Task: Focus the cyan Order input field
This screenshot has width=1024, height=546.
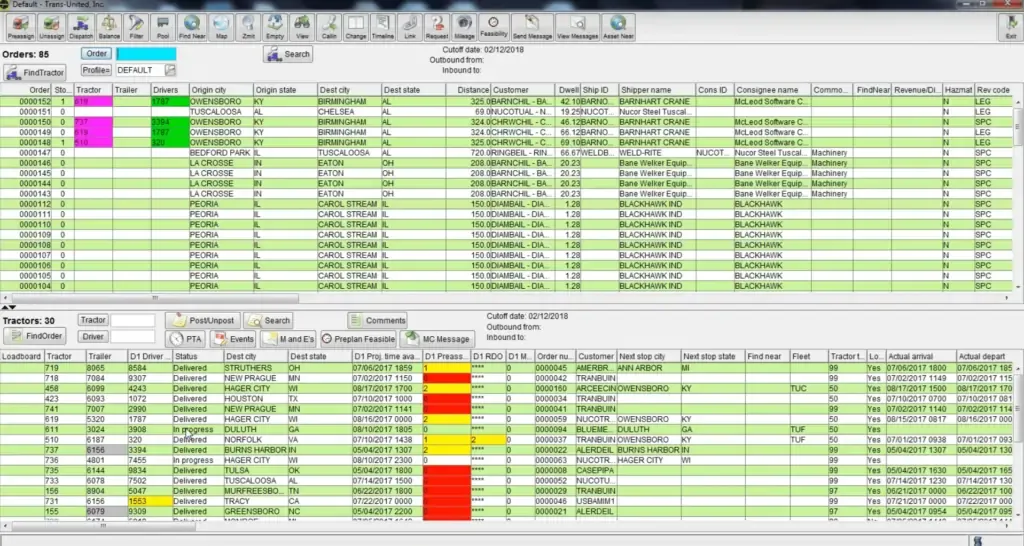Action: (x=146, y=54)
